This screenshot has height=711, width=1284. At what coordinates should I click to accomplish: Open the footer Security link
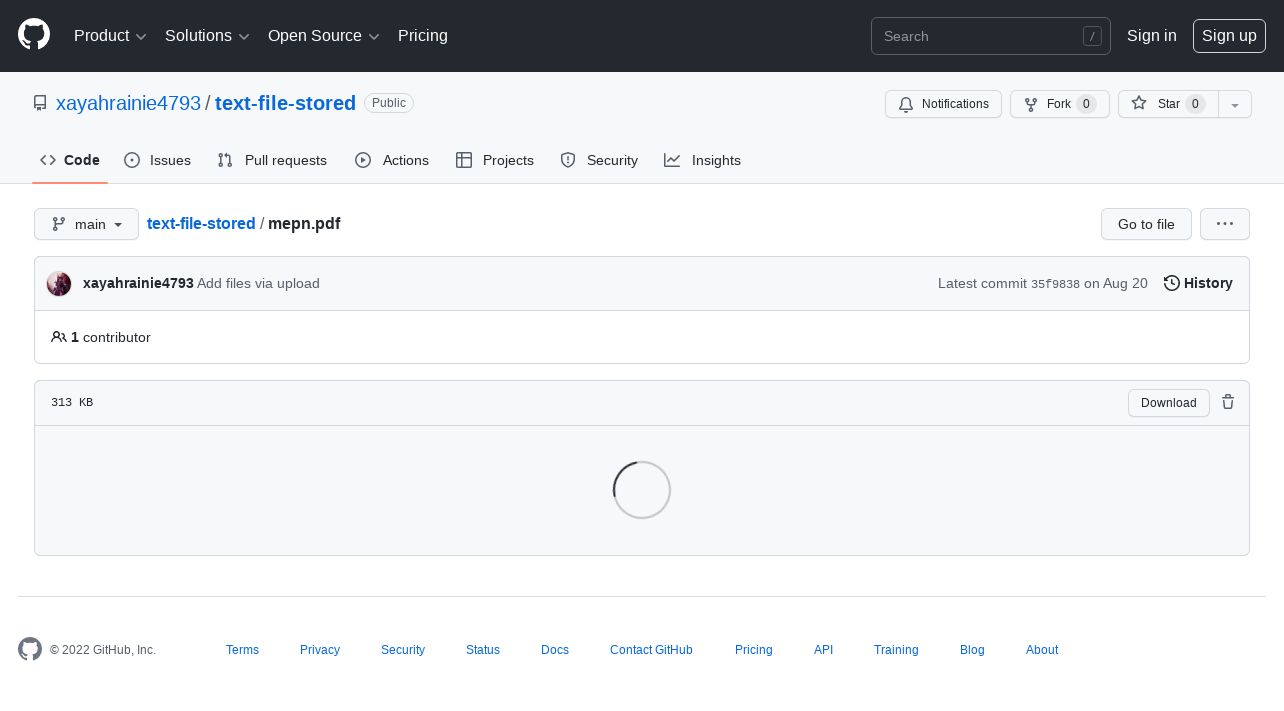click(403, 650)
